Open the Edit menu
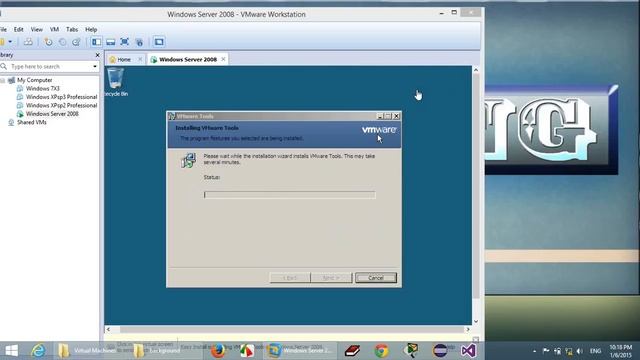Screen dimensions: 640x360 coord(18,29)
